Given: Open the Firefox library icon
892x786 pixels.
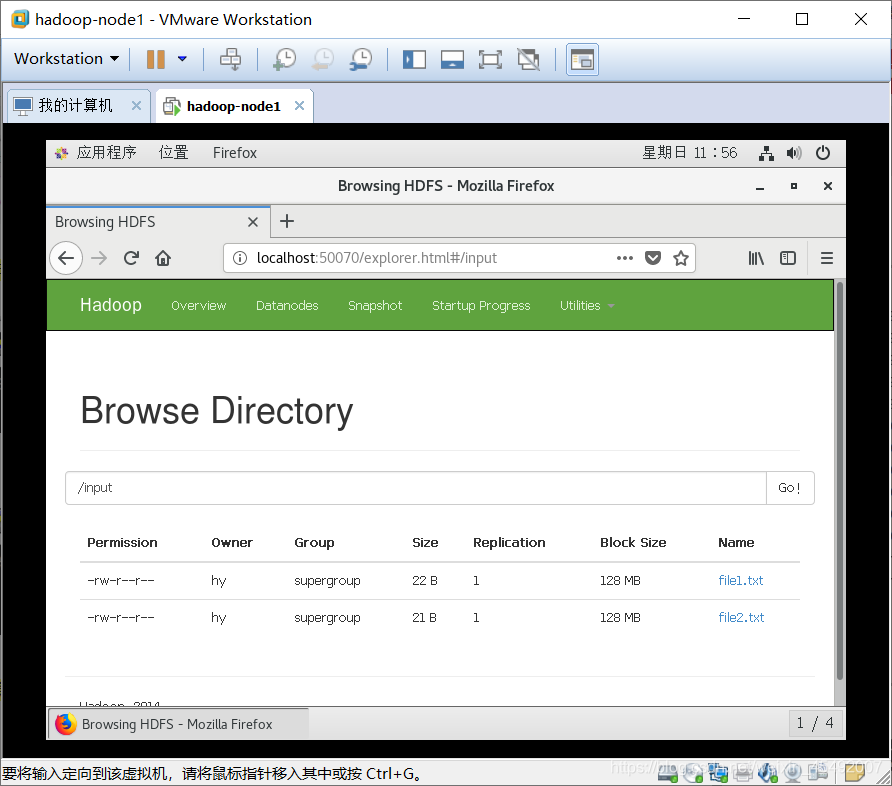Looking at the screenshot, I should (756, 258).
